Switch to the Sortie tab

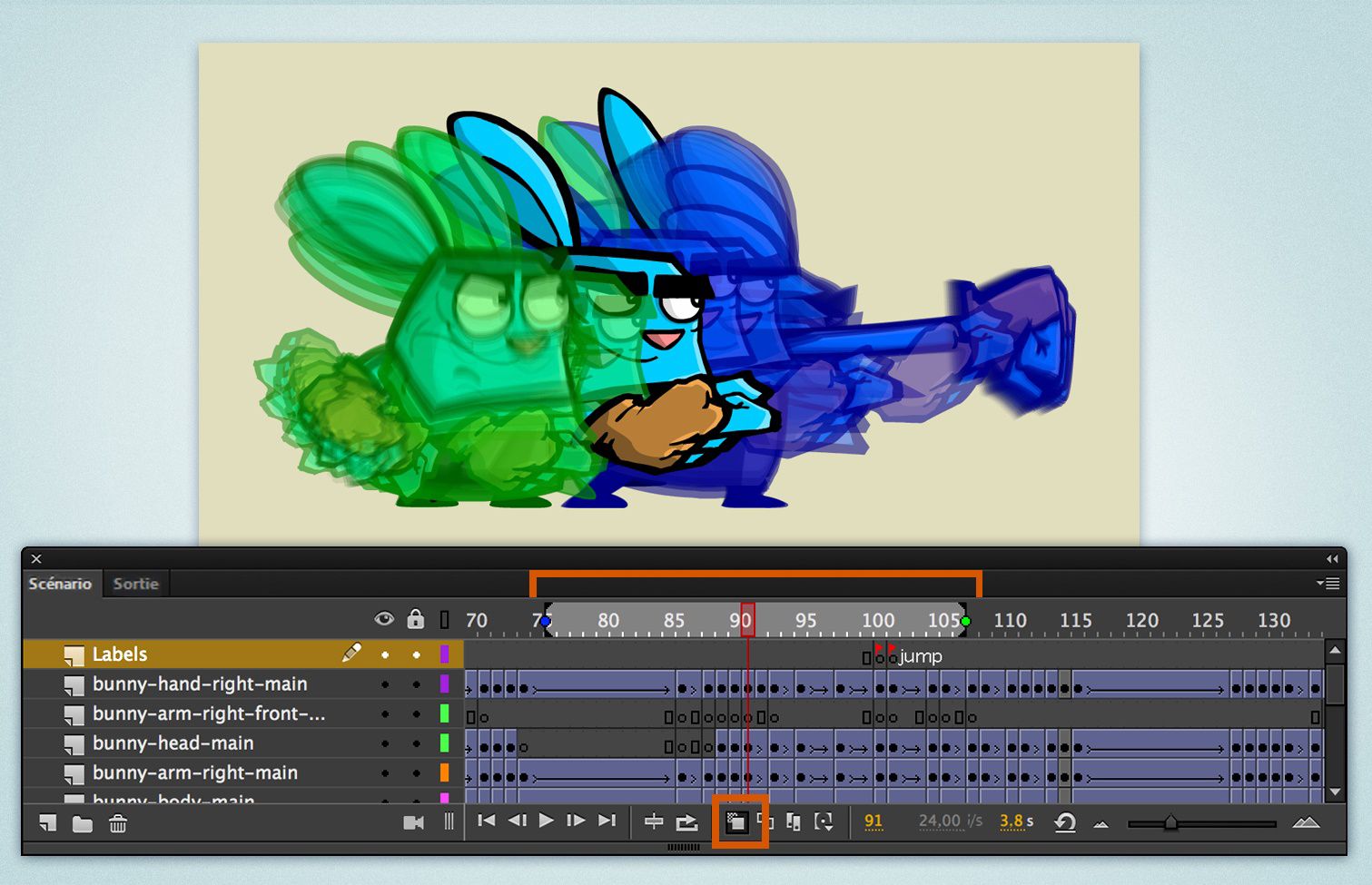tap(135, 584)
